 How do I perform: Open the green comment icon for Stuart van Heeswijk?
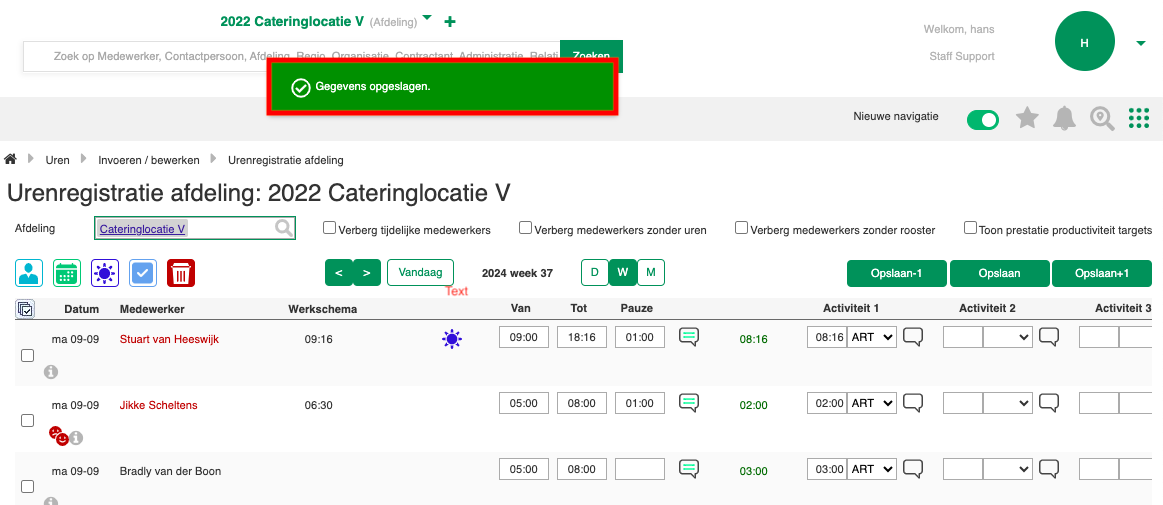coord(689,337)
